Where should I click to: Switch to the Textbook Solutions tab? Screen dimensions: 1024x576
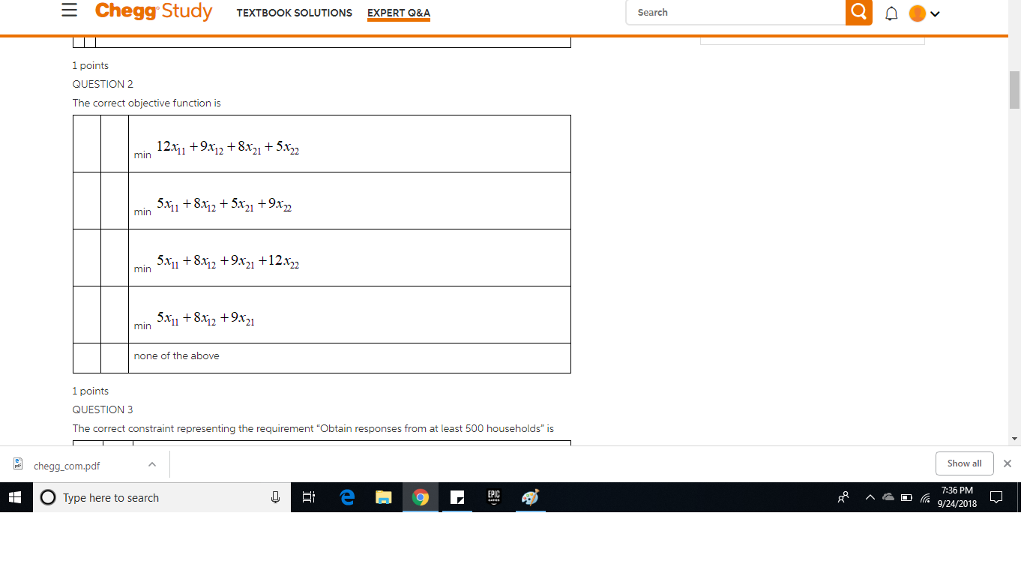pos(294,13)
